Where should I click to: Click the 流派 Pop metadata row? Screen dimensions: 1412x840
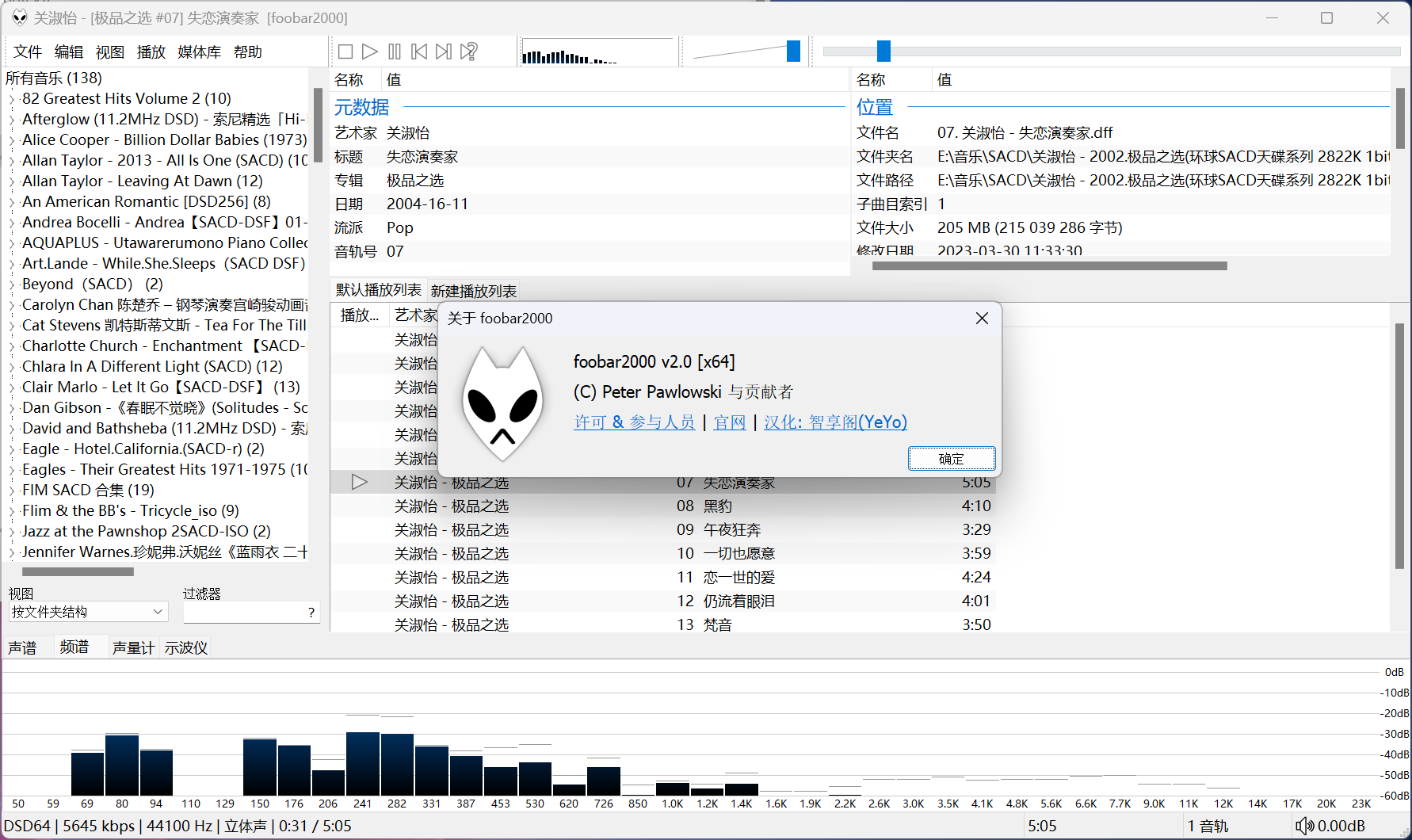coord(590,227)
